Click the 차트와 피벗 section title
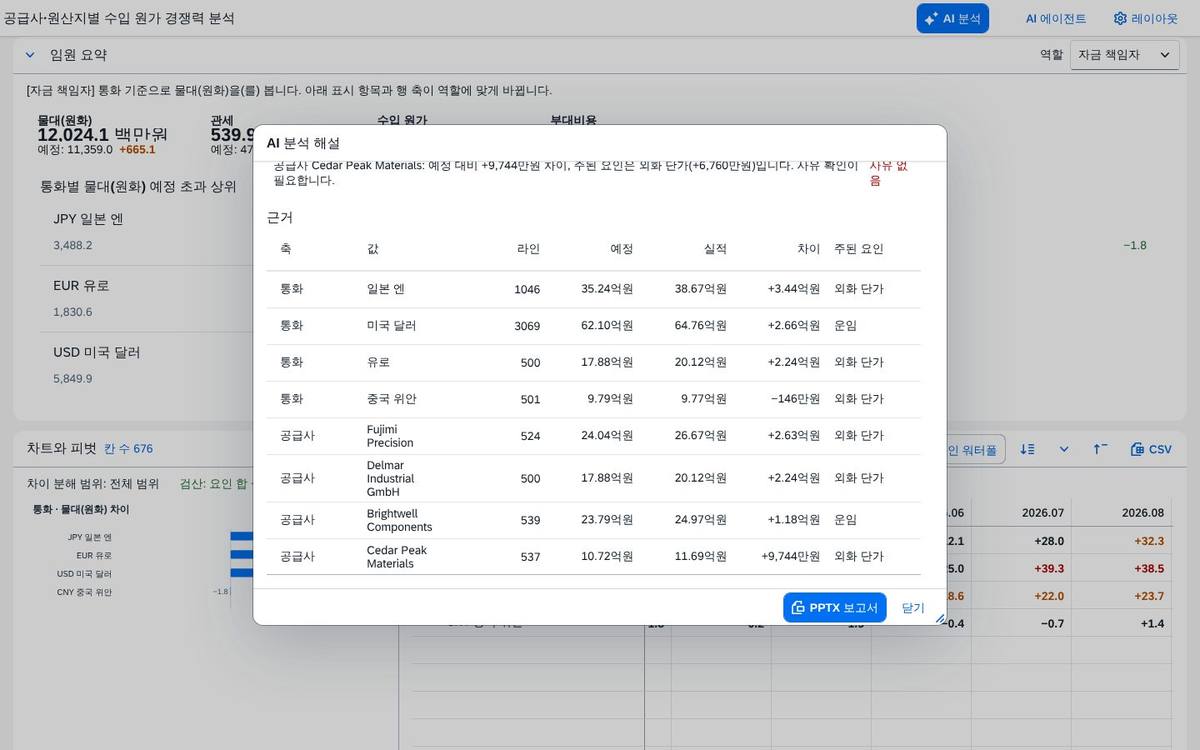 point(61,448)
